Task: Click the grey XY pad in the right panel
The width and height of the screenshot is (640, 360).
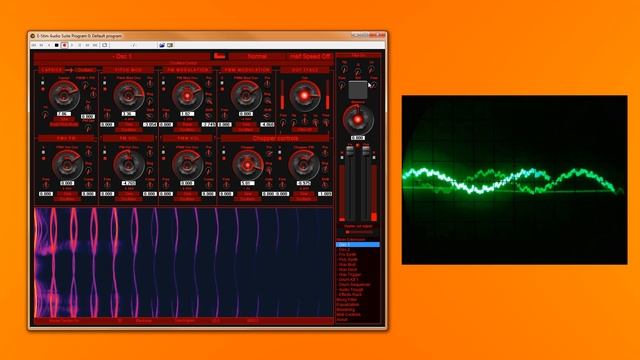Action: (x=358, y=90)
